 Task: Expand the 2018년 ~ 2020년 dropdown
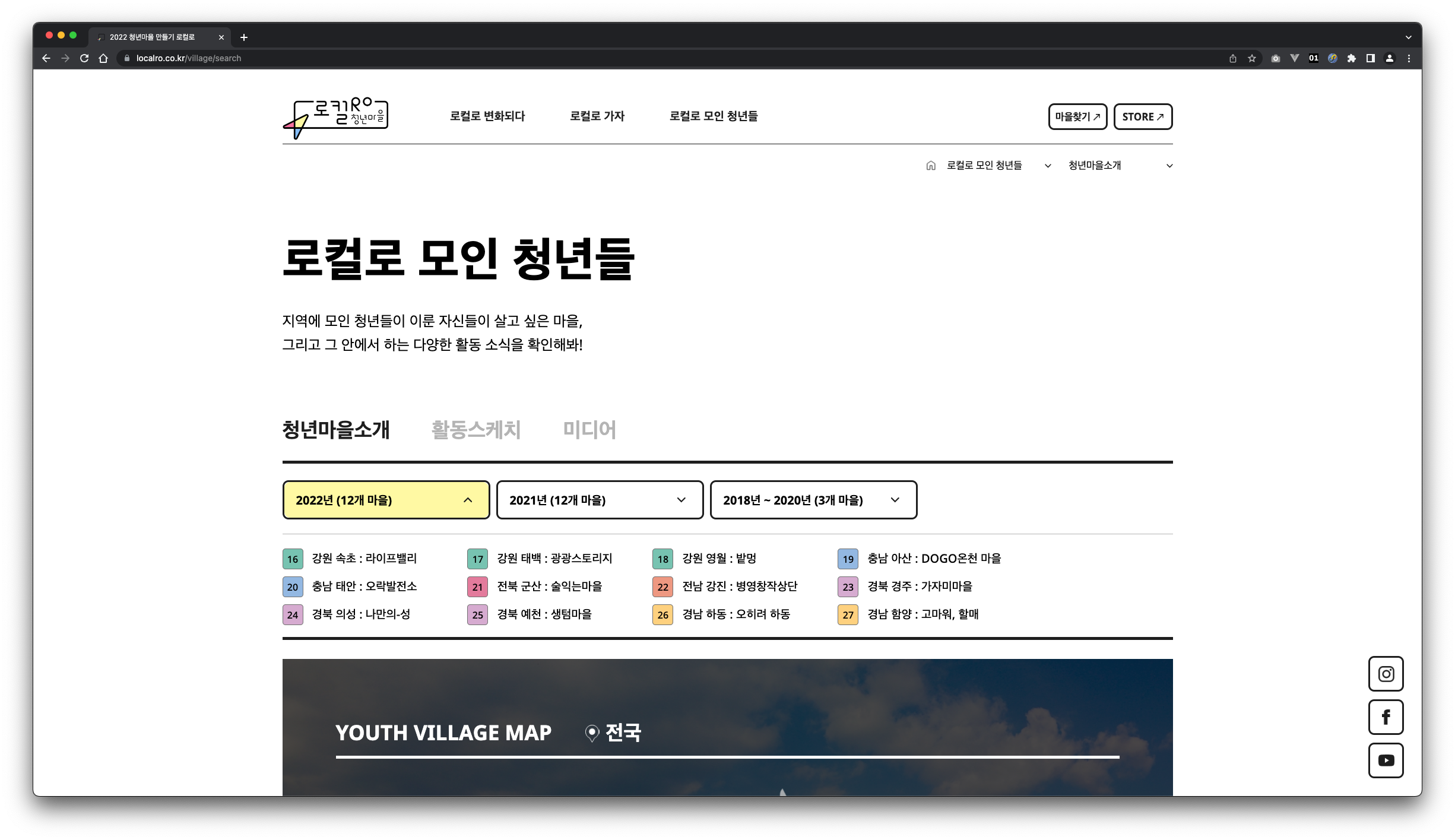pyautogui.click(x=813, y=500)
